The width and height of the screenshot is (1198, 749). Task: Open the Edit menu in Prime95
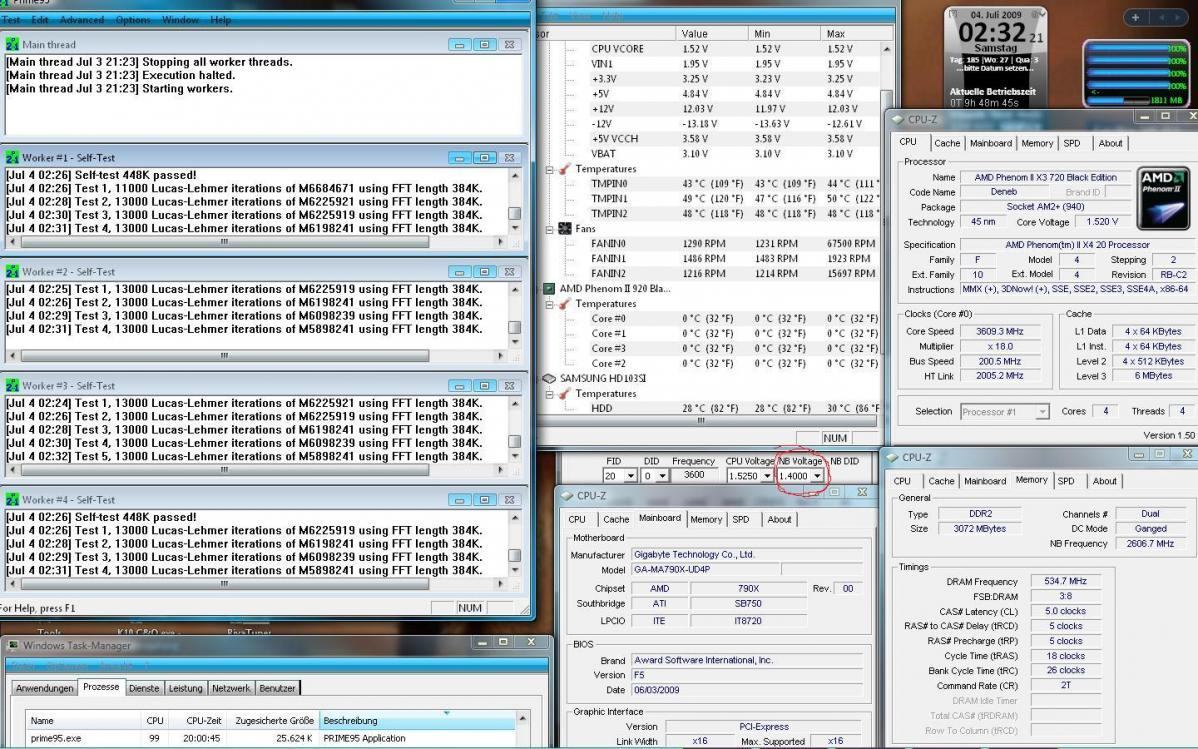(x=40, y=20)
